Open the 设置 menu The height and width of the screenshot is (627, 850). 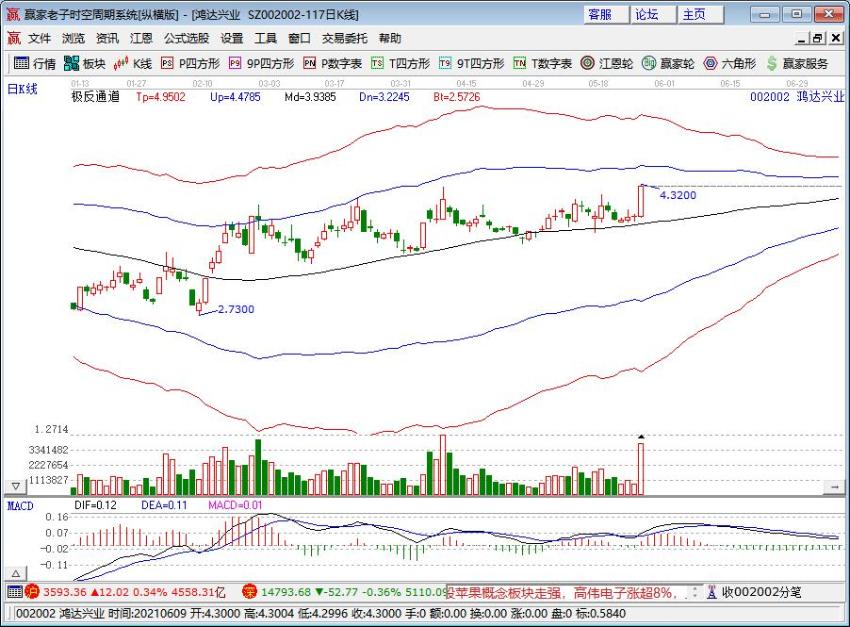tap(232, 38)
